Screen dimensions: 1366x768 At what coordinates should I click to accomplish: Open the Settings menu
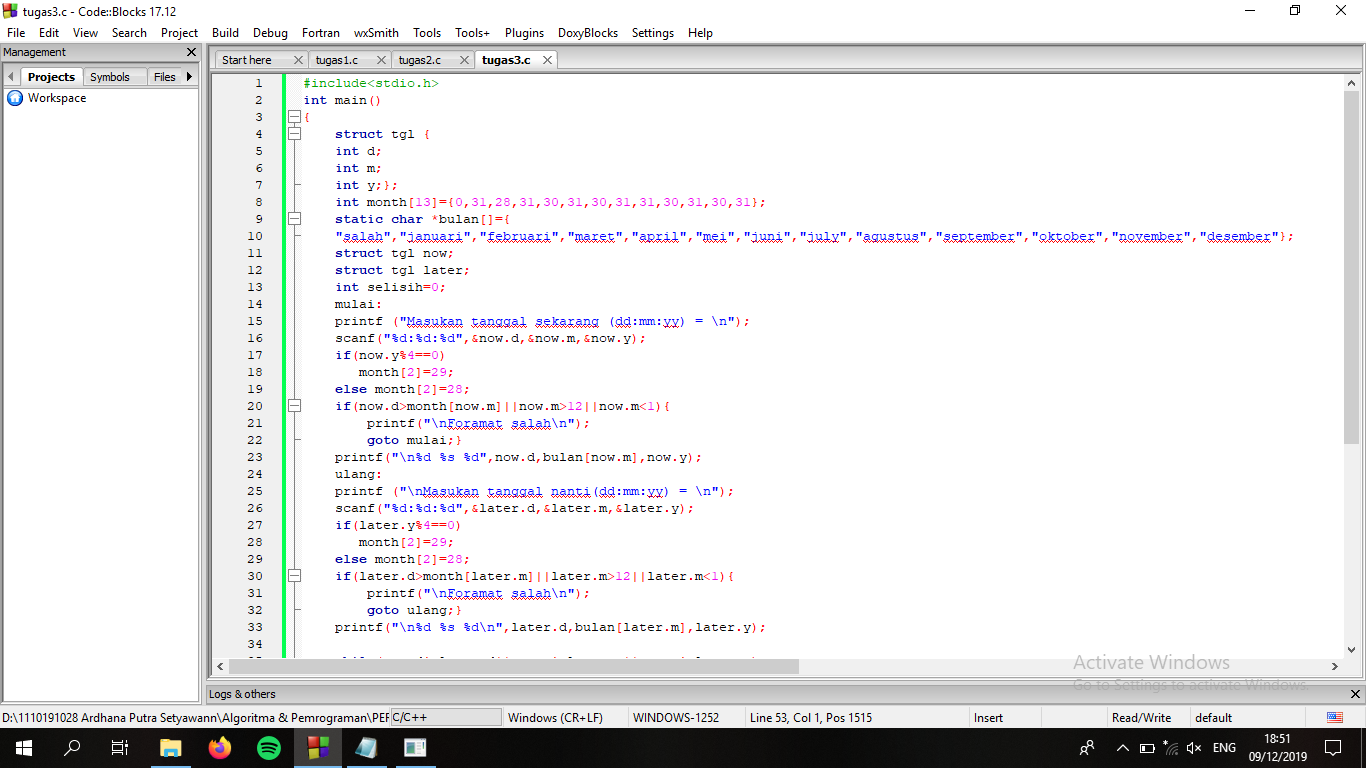pyautogui.click(x=653, y=33)
